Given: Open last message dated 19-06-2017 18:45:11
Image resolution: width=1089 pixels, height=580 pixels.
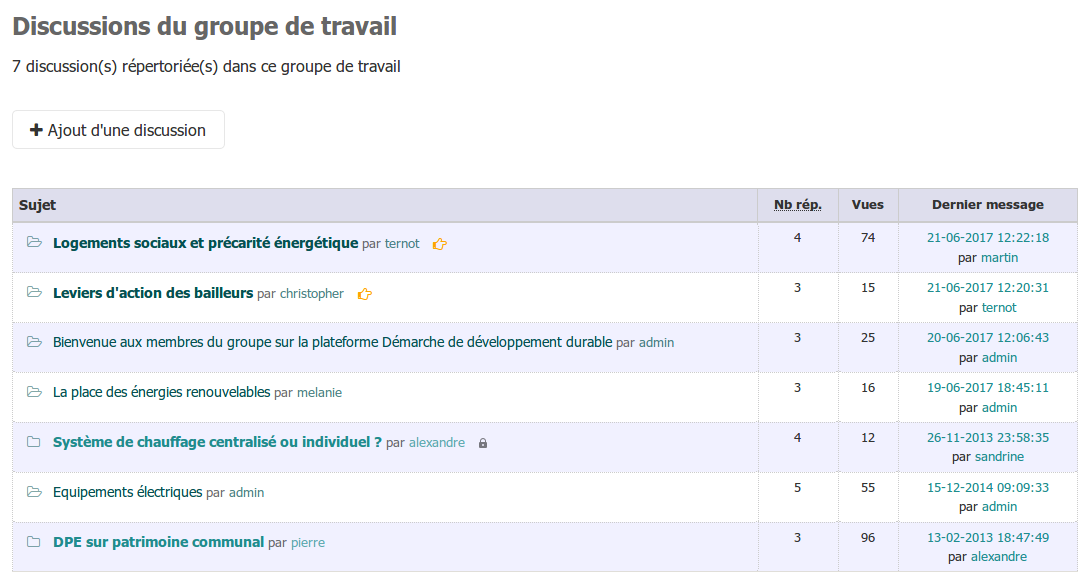Looking at the screenshot, I should [988, 388].
